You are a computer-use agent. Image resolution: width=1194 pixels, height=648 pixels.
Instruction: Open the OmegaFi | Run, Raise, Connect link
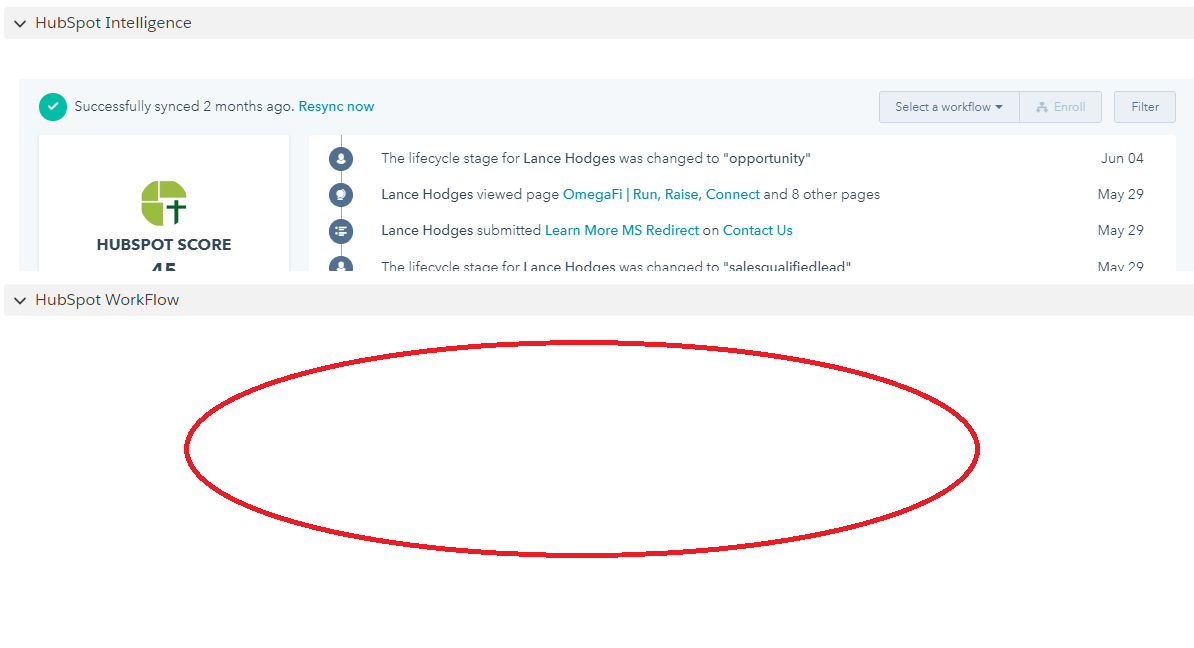tap(661, 194)
